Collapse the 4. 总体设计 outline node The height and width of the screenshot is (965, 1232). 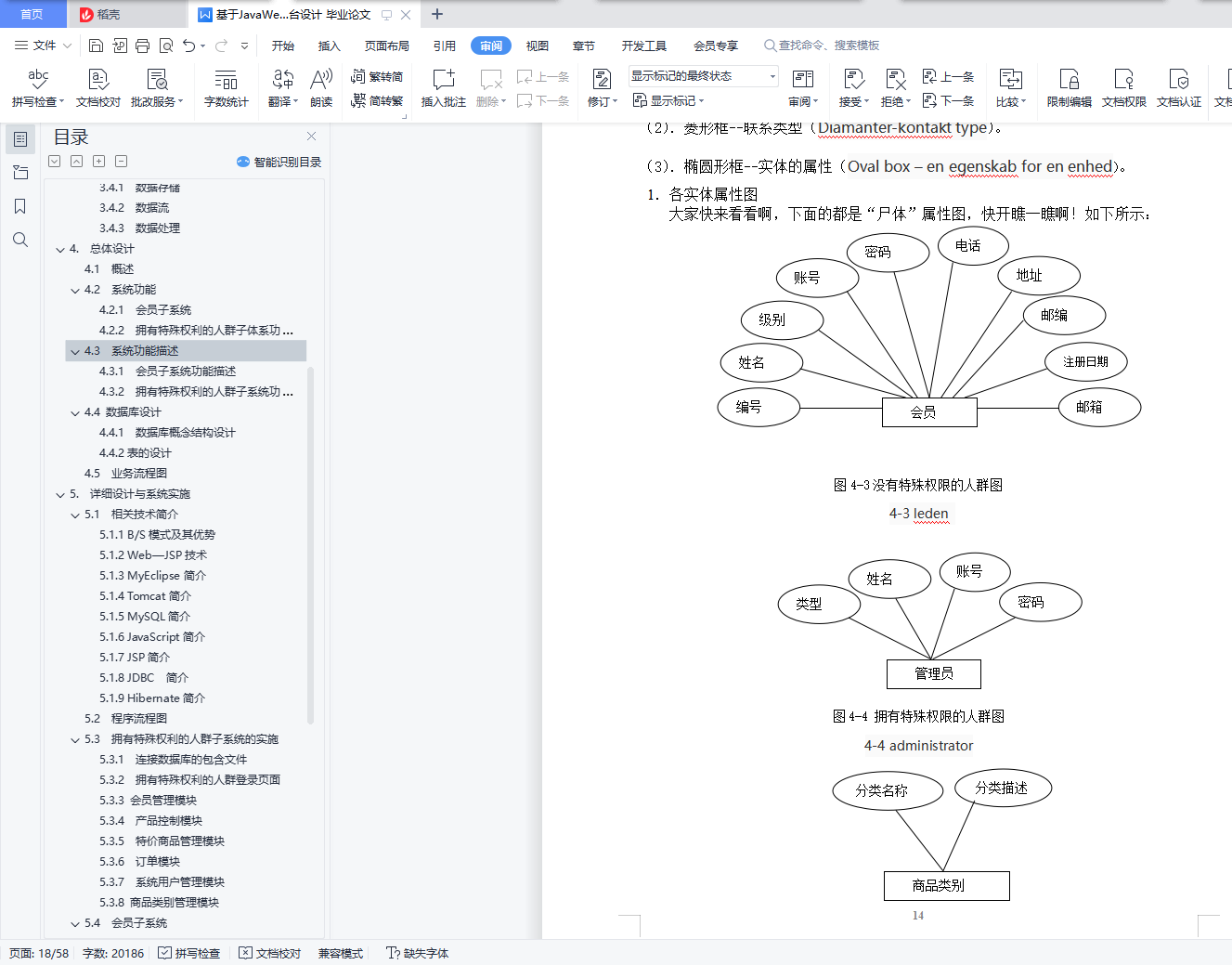(60, 249)
